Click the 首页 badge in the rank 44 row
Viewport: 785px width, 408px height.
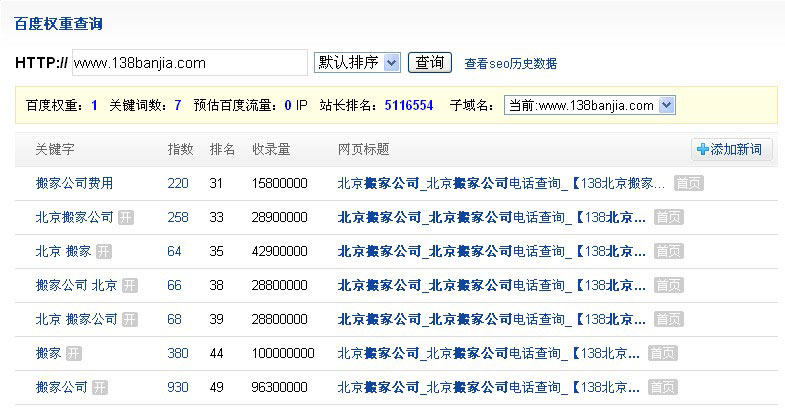coord(662,353)
